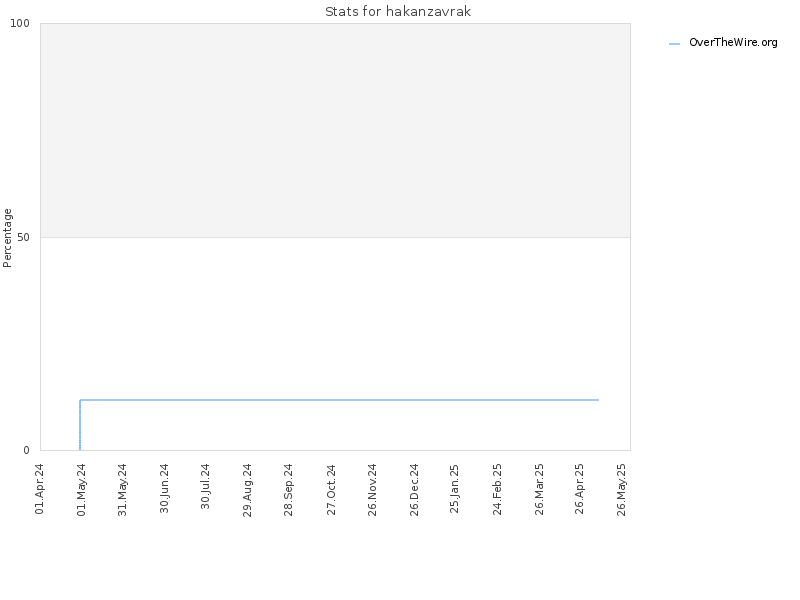Screen dimensions: 800x600
Task: Click the Percentage axis title
Action: 7,238
